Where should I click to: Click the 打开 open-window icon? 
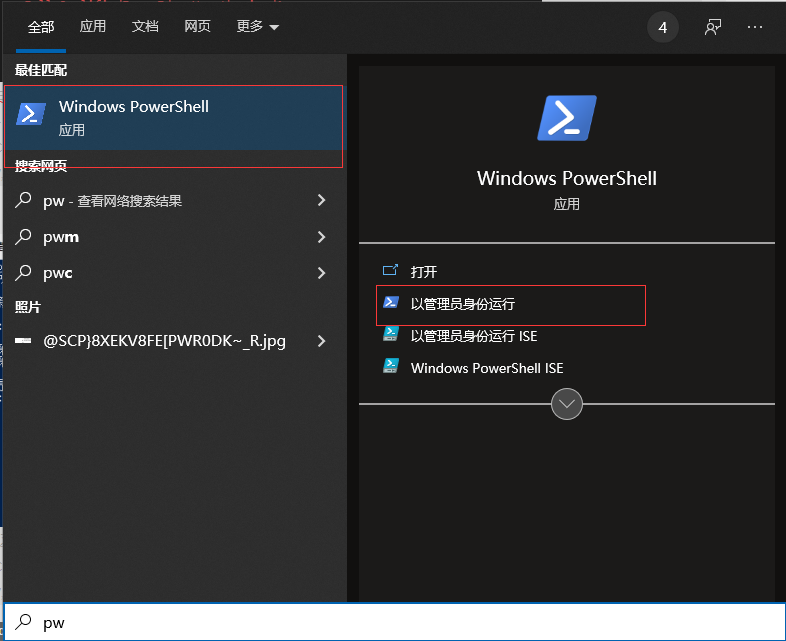tap(390, 271)
